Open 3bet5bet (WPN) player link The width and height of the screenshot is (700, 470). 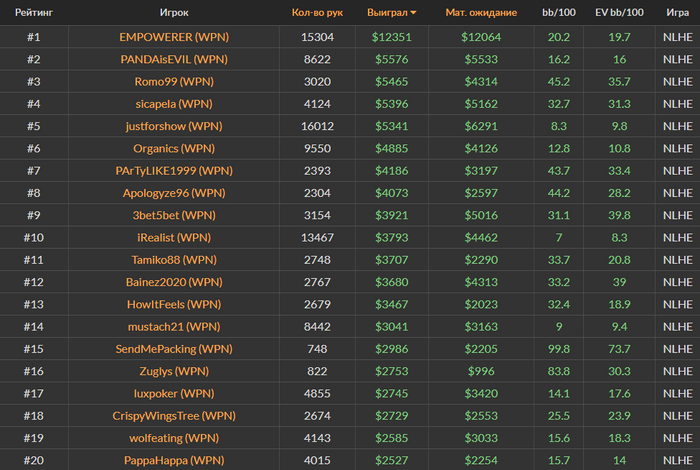tap(174, 215)
